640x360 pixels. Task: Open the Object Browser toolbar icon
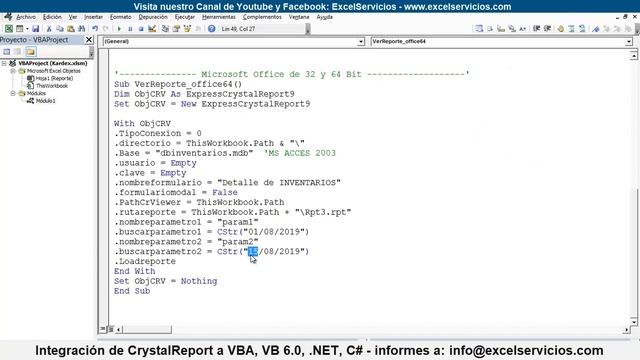click(x=187, y=29)
